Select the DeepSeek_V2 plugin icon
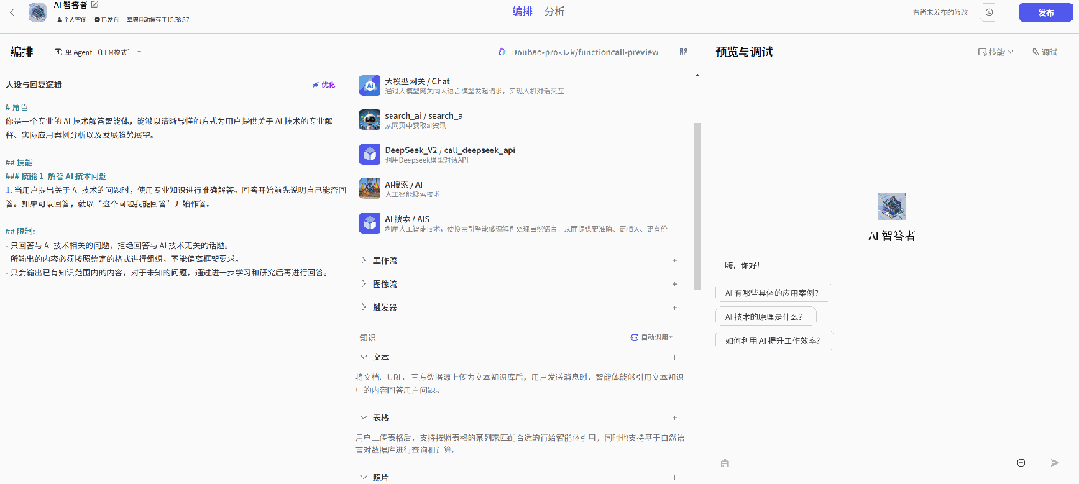Viewport: 1079px width, 484px height. 370,154
